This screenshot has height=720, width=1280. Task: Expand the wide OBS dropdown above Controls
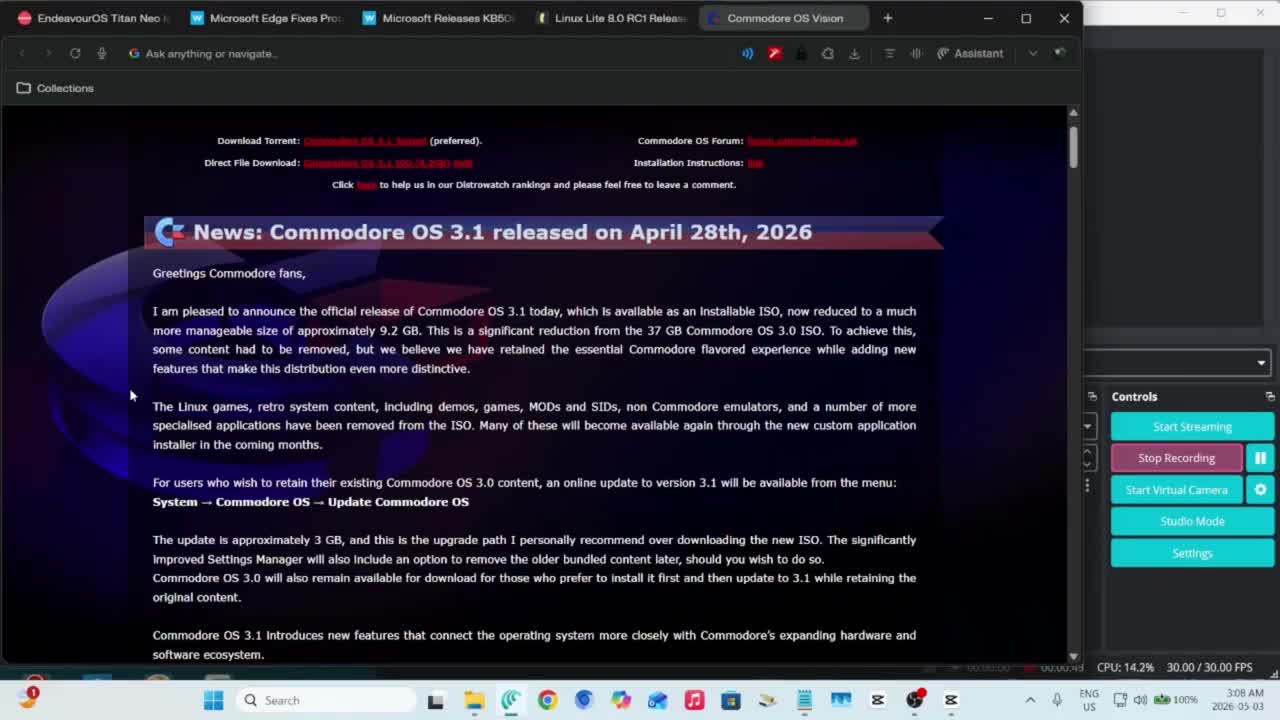[x=1178, y=363]
